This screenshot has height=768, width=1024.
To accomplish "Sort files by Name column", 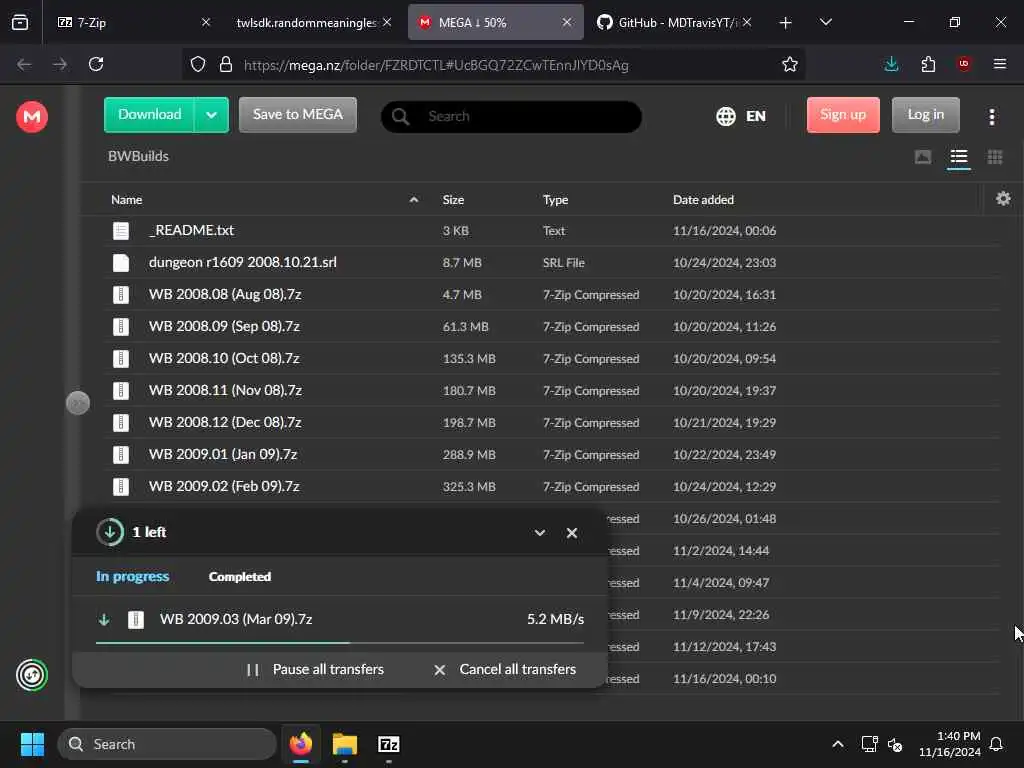I will (x=127, y=200).
